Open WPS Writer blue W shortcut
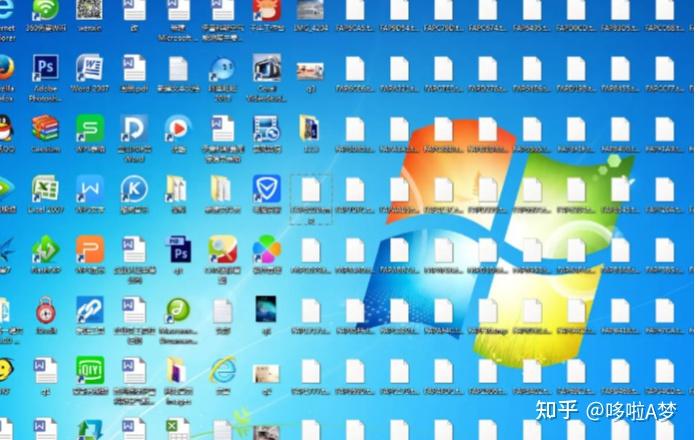696x440 pixels. click(x=90, y=189)
